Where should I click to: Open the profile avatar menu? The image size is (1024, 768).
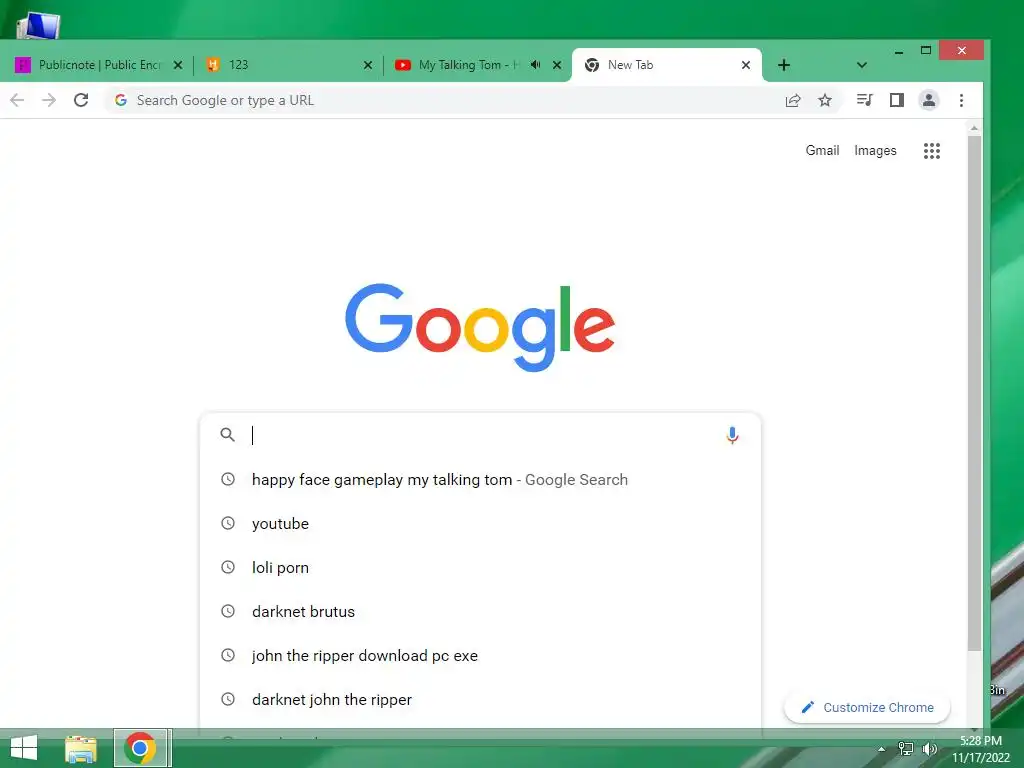click(929, 100)
